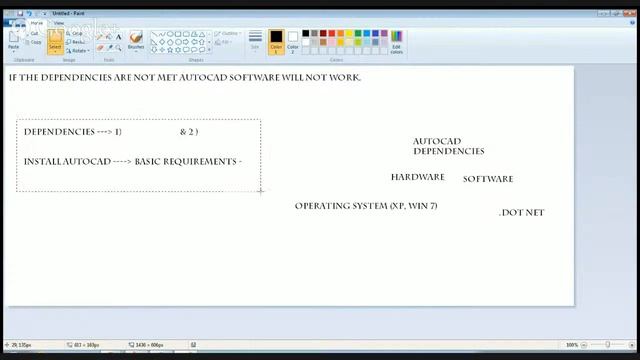Select the Rounded rectangle shape
The image size is (640, 360).
186,34
